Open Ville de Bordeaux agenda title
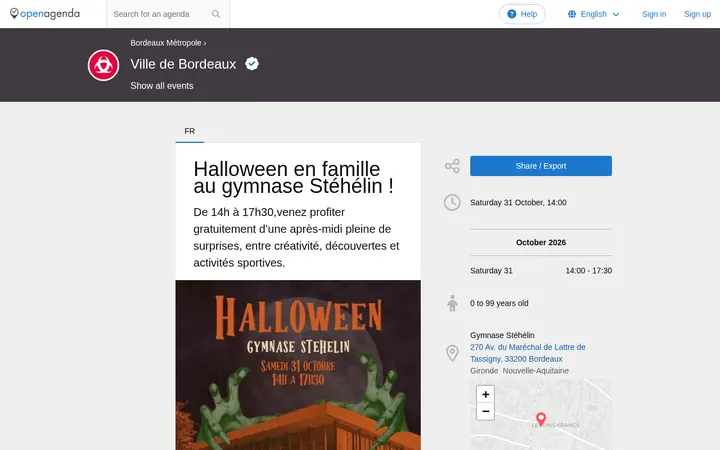 (x=183, y=64)
